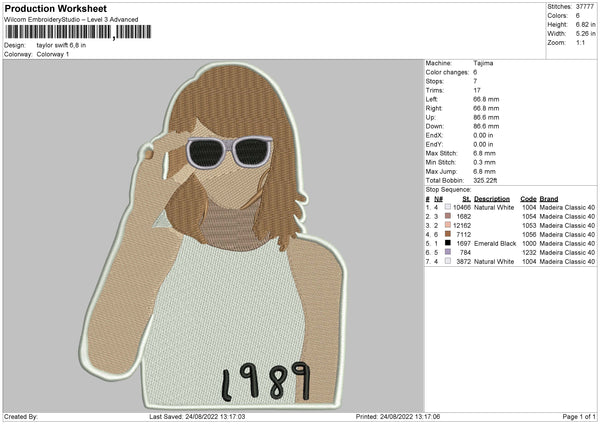Click the Width value '5.26 in'
The image size is (600, 424).
click(x=585, y=34)
